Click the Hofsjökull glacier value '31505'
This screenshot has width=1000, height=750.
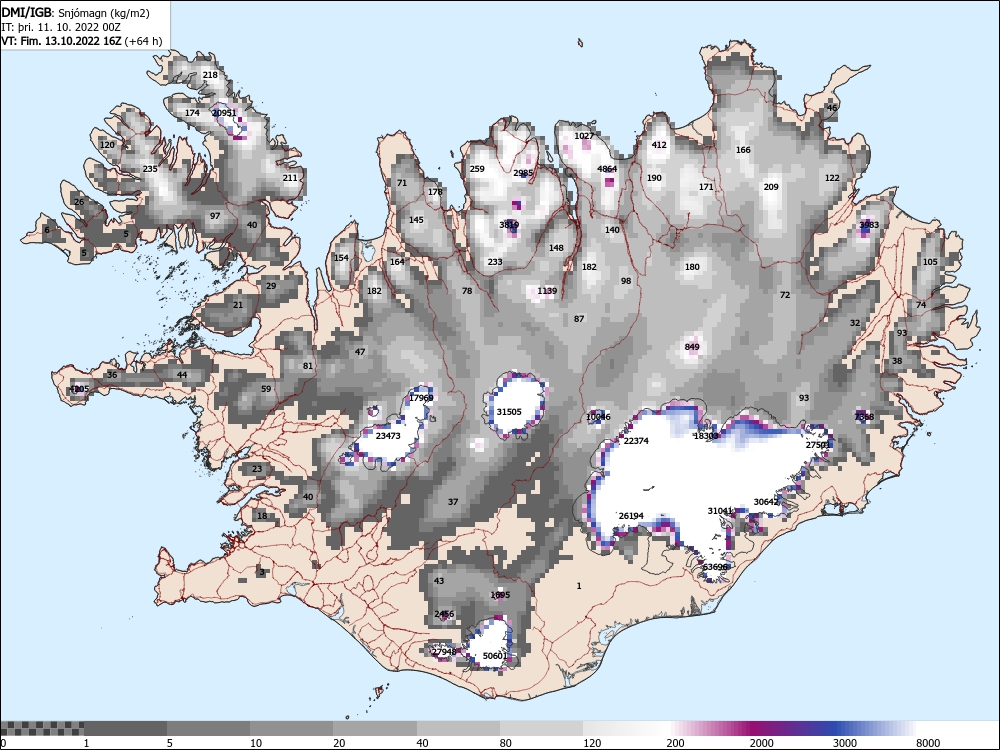click(509, 412)
